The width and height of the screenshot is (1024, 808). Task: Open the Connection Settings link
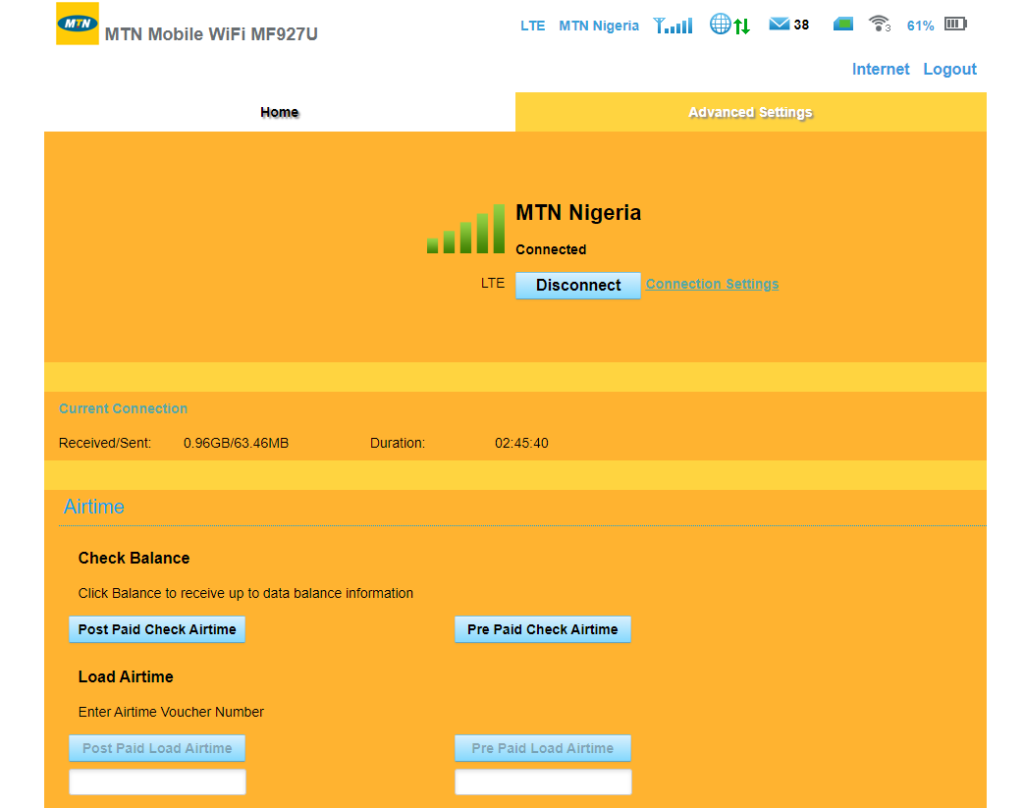[x=712, y=284]
